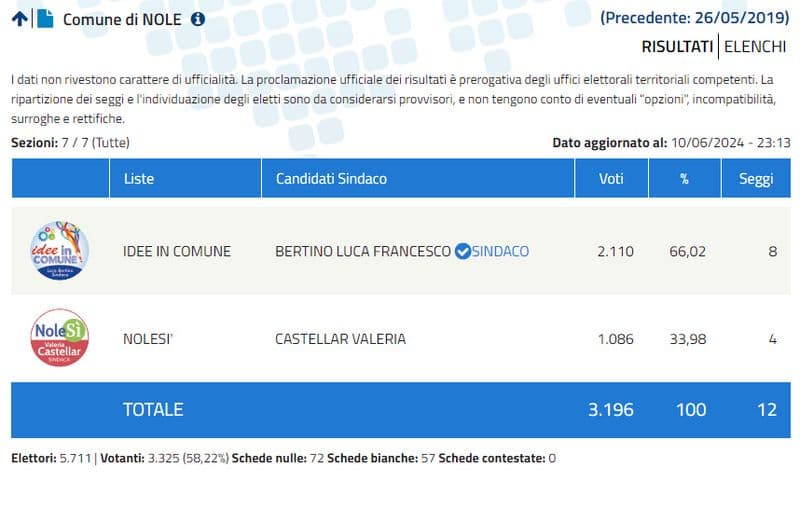Image resolution: width=800 pixels, height=508 pixels.
Task: Click the Candidati Sindaco column header
Action: point(331,178)
